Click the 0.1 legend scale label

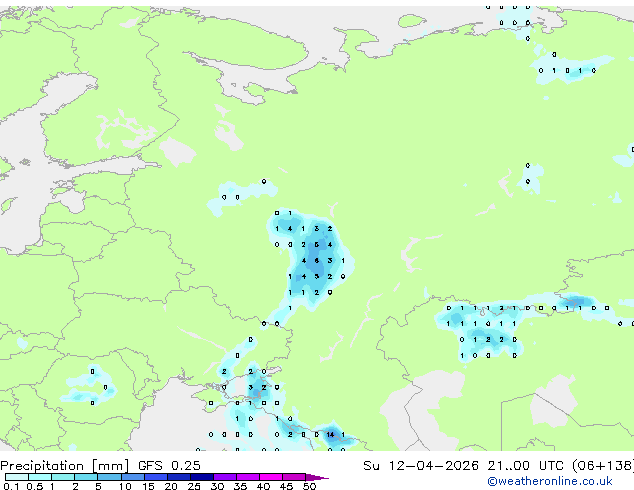[x=11, y=486]
